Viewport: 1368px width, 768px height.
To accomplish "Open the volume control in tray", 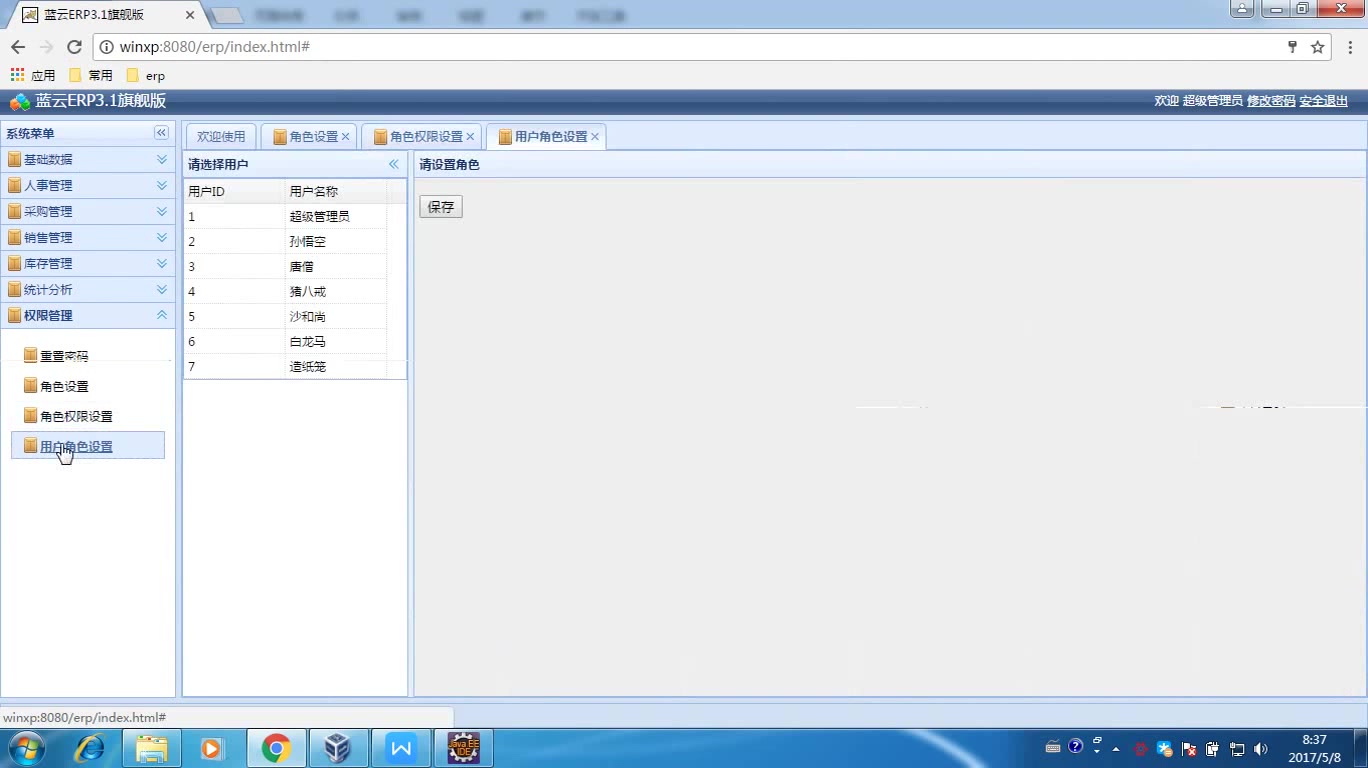I will coord(1260,748).
